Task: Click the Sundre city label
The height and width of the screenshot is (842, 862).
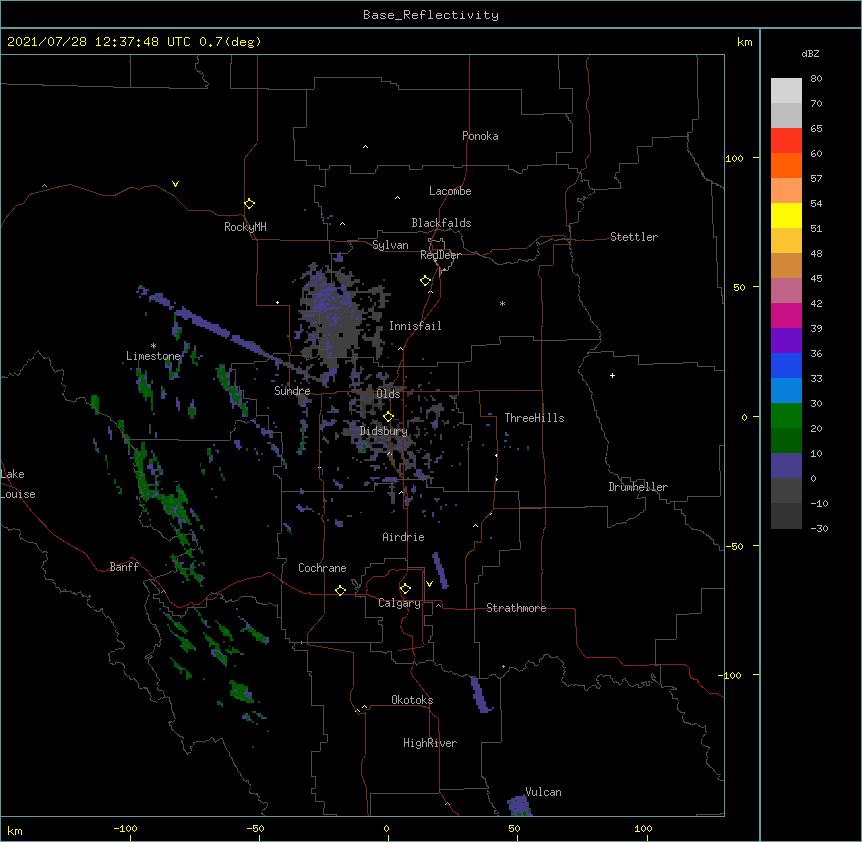Action: click(292, 391)
